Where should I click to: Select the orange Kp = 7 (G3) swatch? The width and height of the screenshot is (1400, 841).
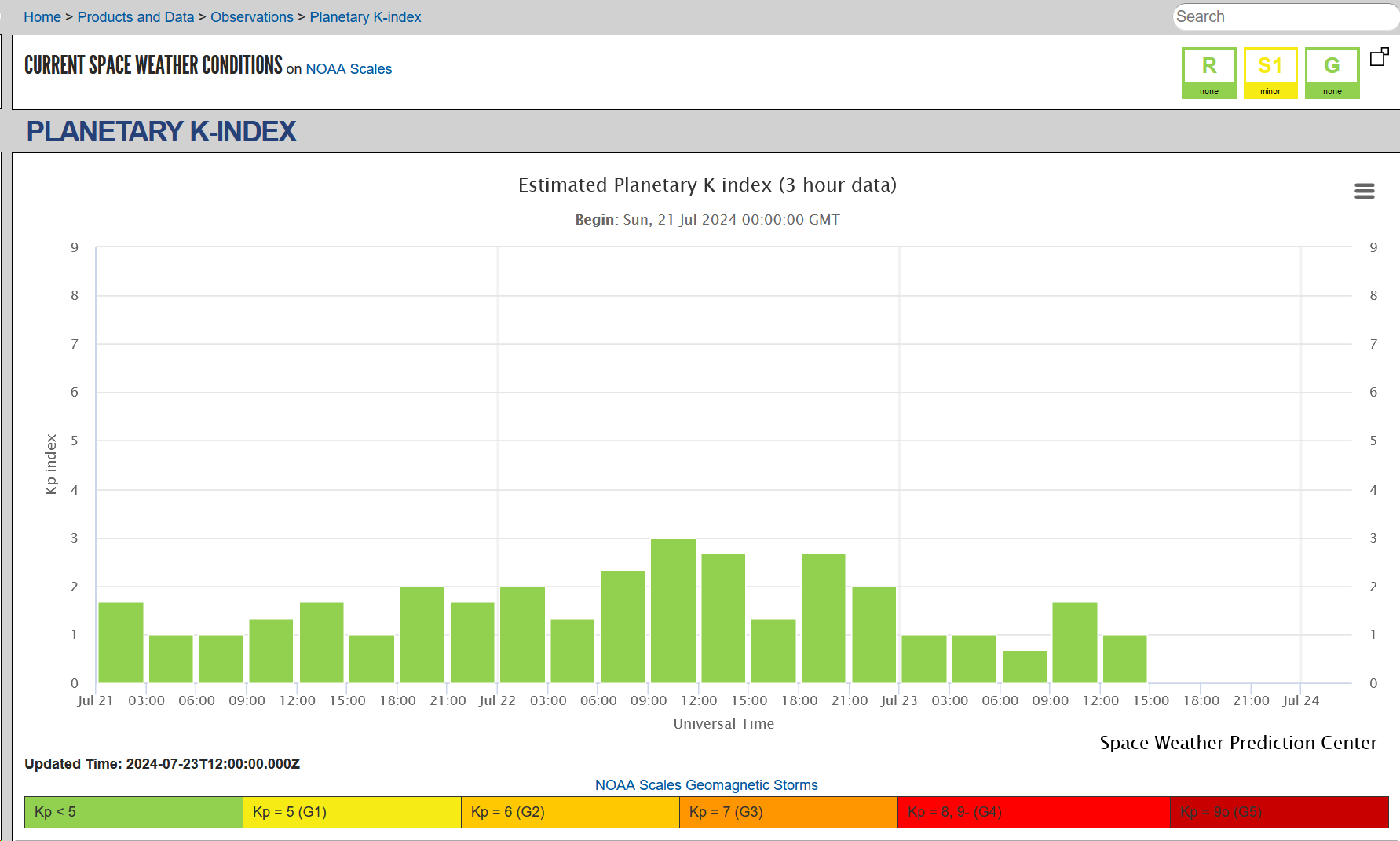click(x=789, y=812)
